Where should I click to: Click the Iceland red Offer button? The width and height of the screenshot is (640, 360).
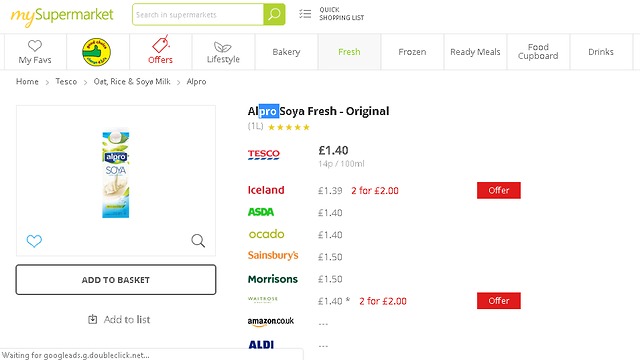[499, 190]
